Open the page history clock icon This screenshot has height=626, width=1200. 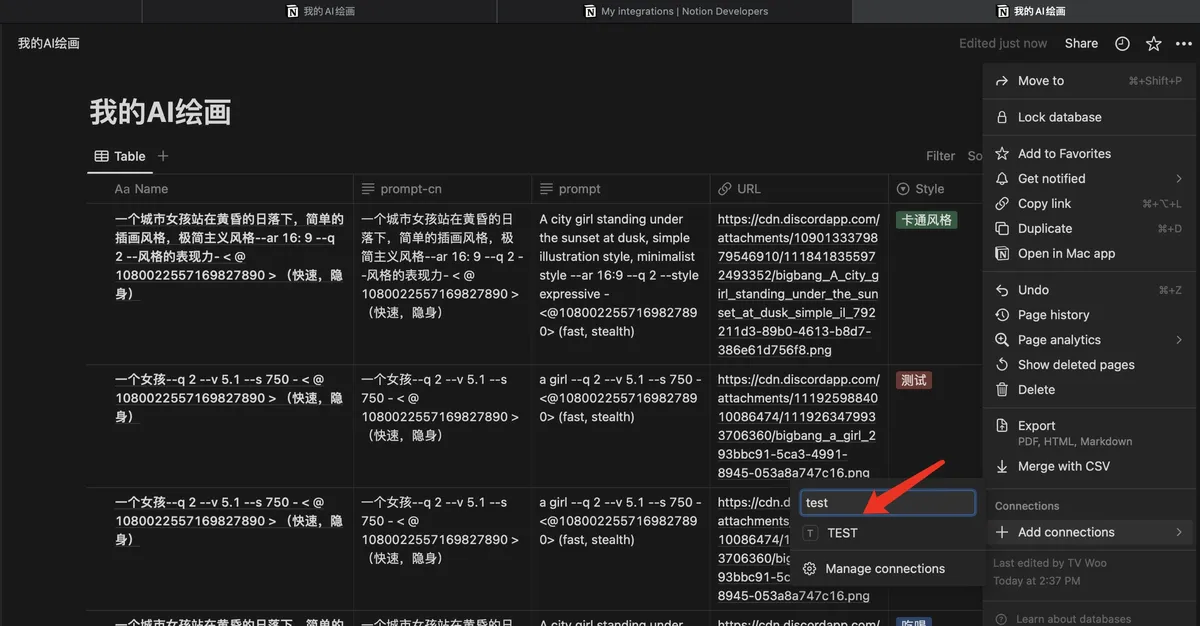click(x=1122, y=44)
